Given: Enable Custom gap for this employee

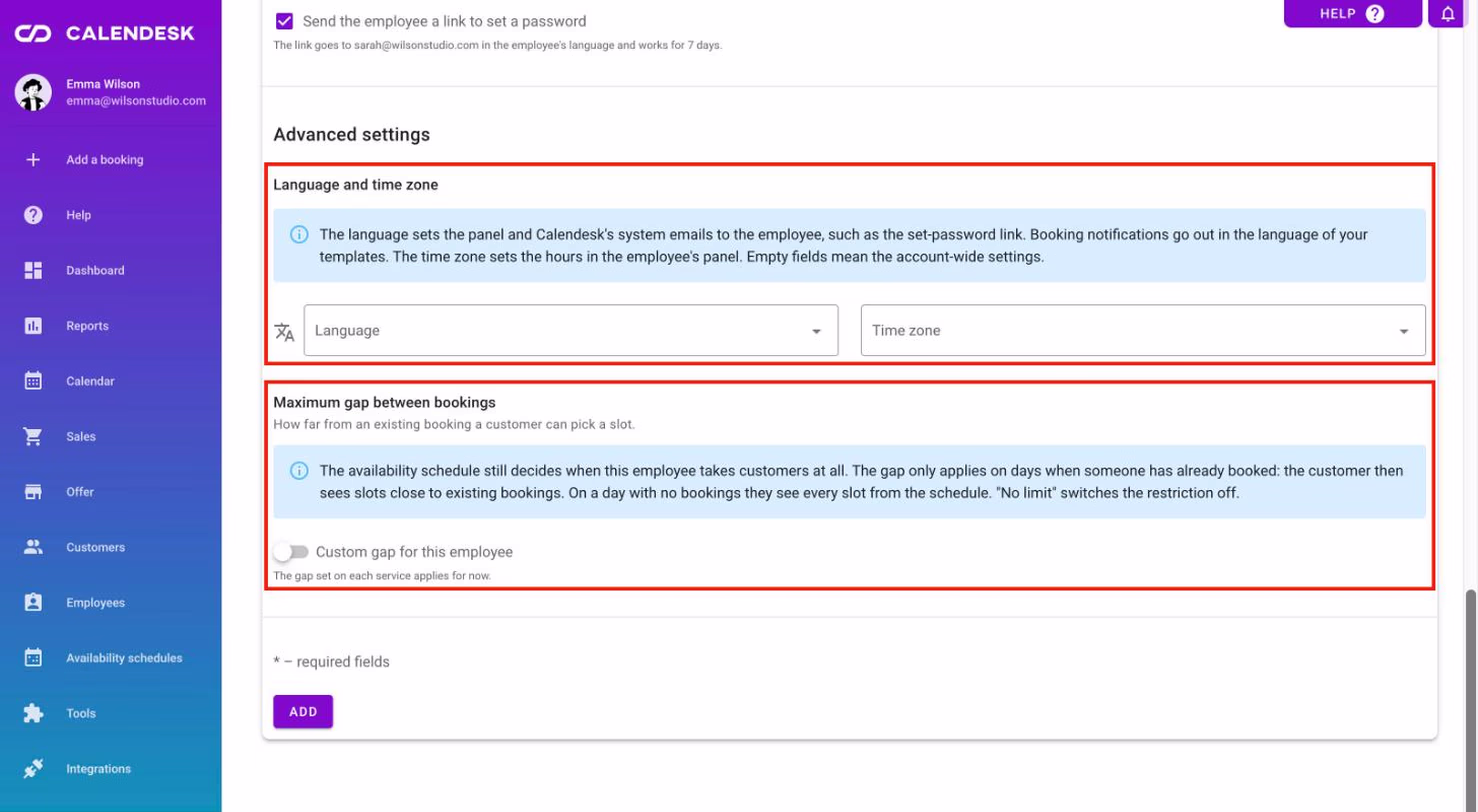Looking at the screenshot, I should point(291,552).
